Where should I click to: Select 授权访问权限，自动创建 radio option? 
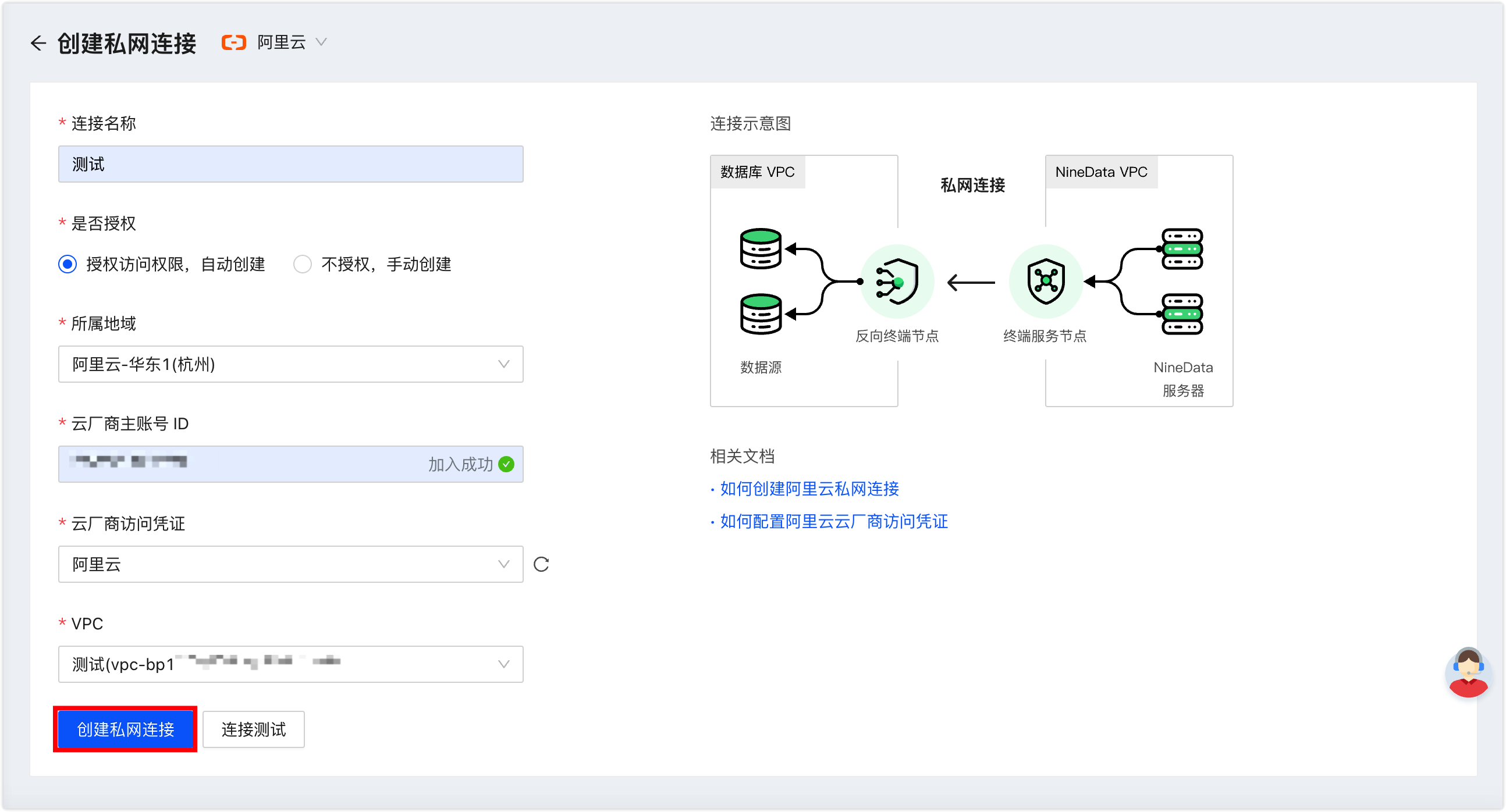click(68, 265)
